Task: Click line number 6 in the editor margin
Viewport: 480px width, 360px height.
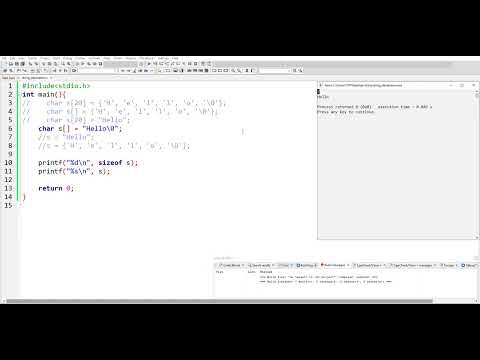Action: [x=10, y=129]
